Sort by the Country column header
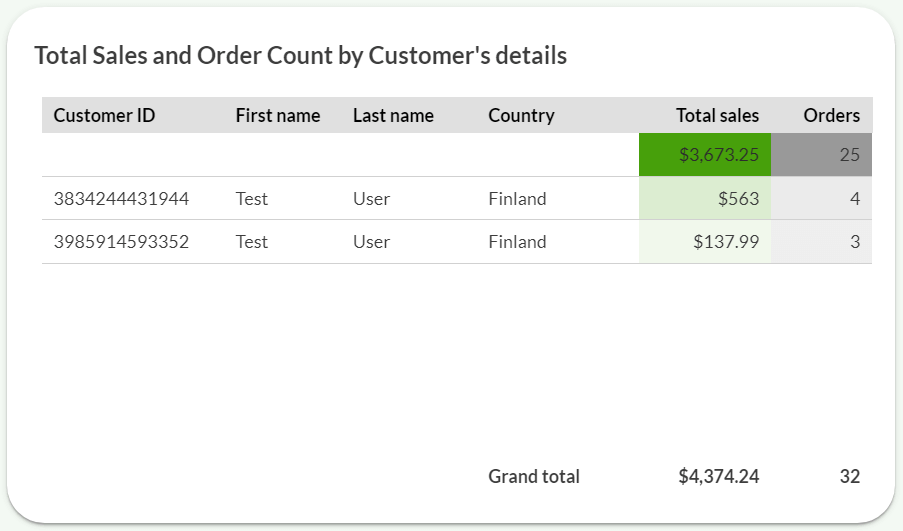Viewport: 903px width, 531px height. click(521, 115)
